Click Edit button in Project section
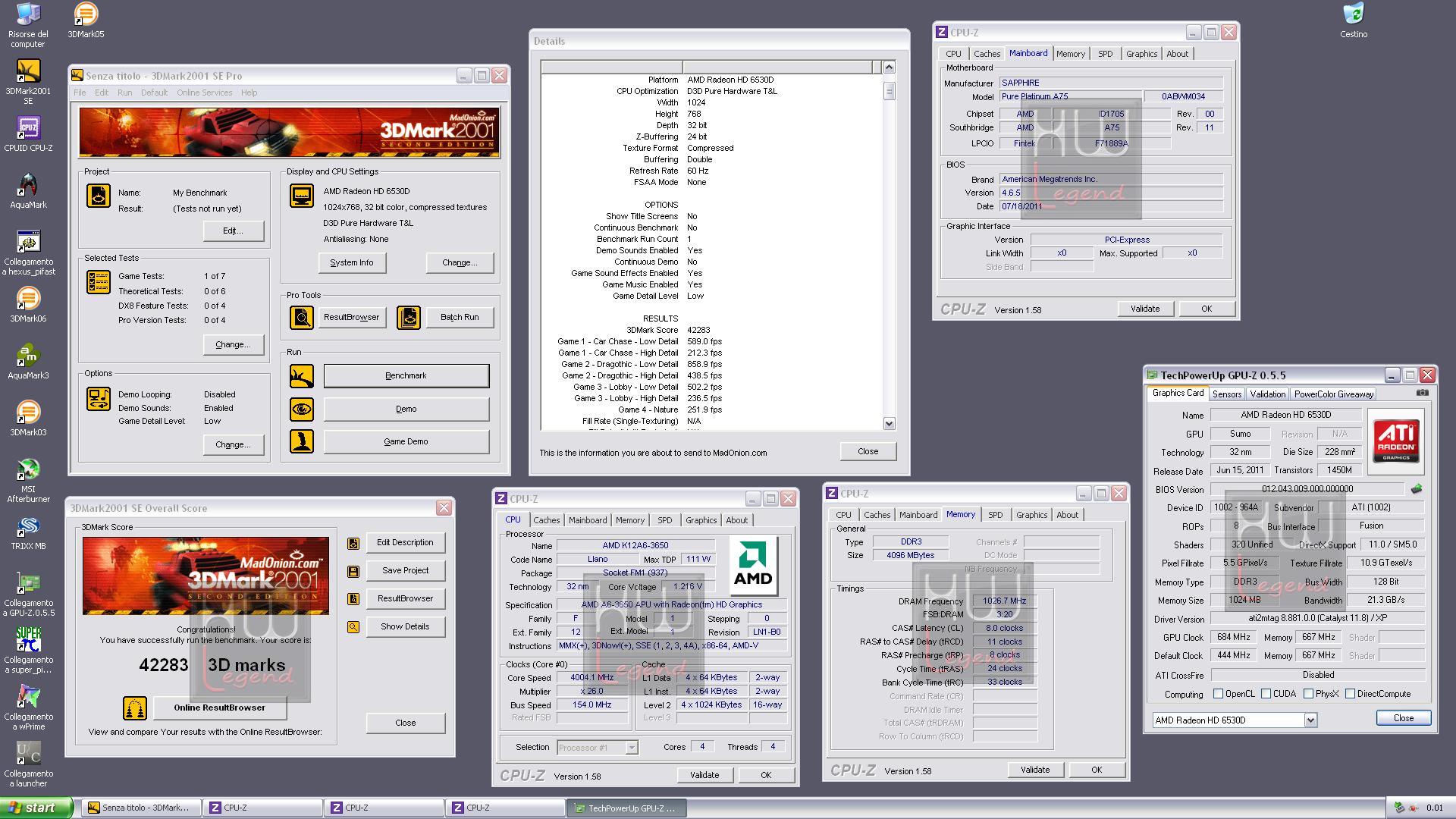Image resolution: width=1456 pixels, height=819 pixels. pyautogui.click(x=234, y=231)
